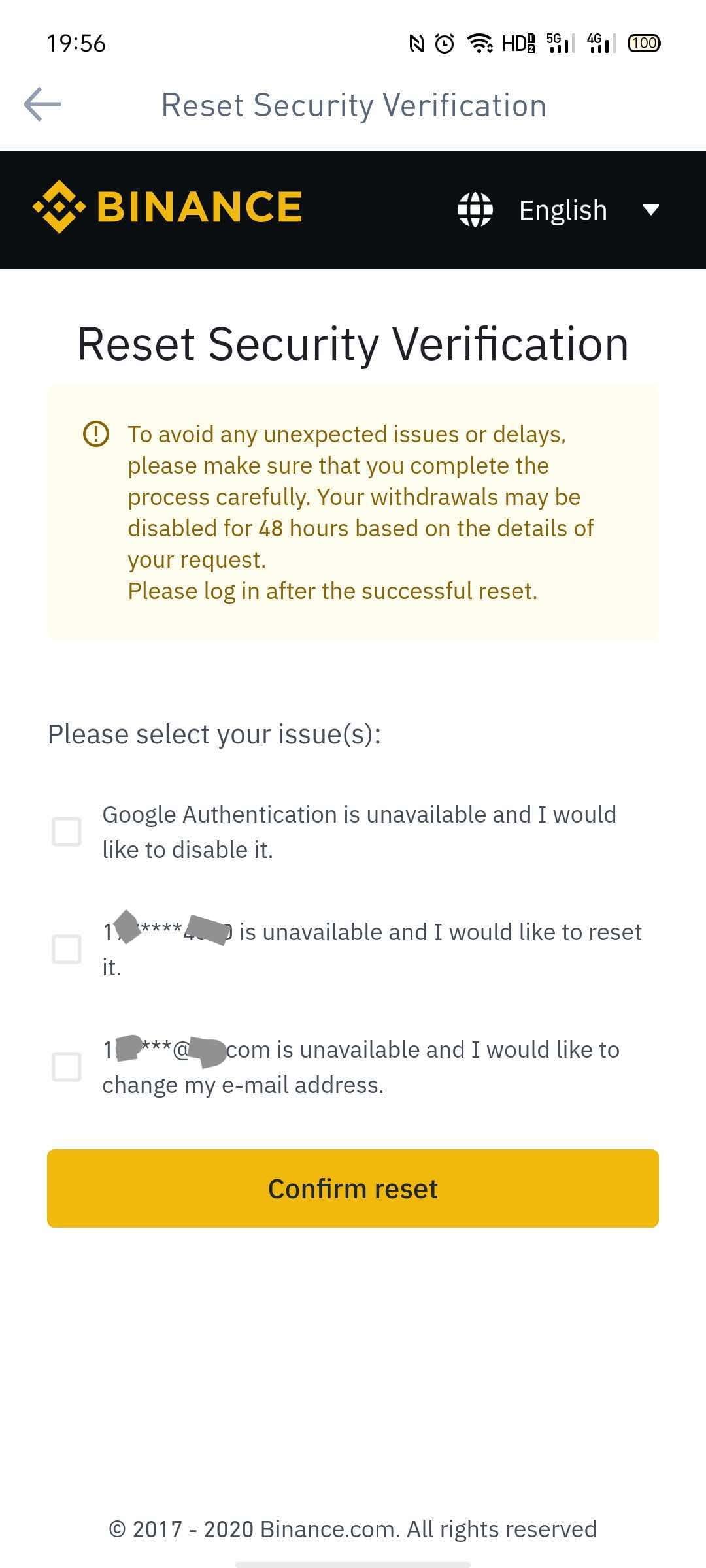
Task: Select the change my e-mail address text
Action: (x=243, y=1085)
